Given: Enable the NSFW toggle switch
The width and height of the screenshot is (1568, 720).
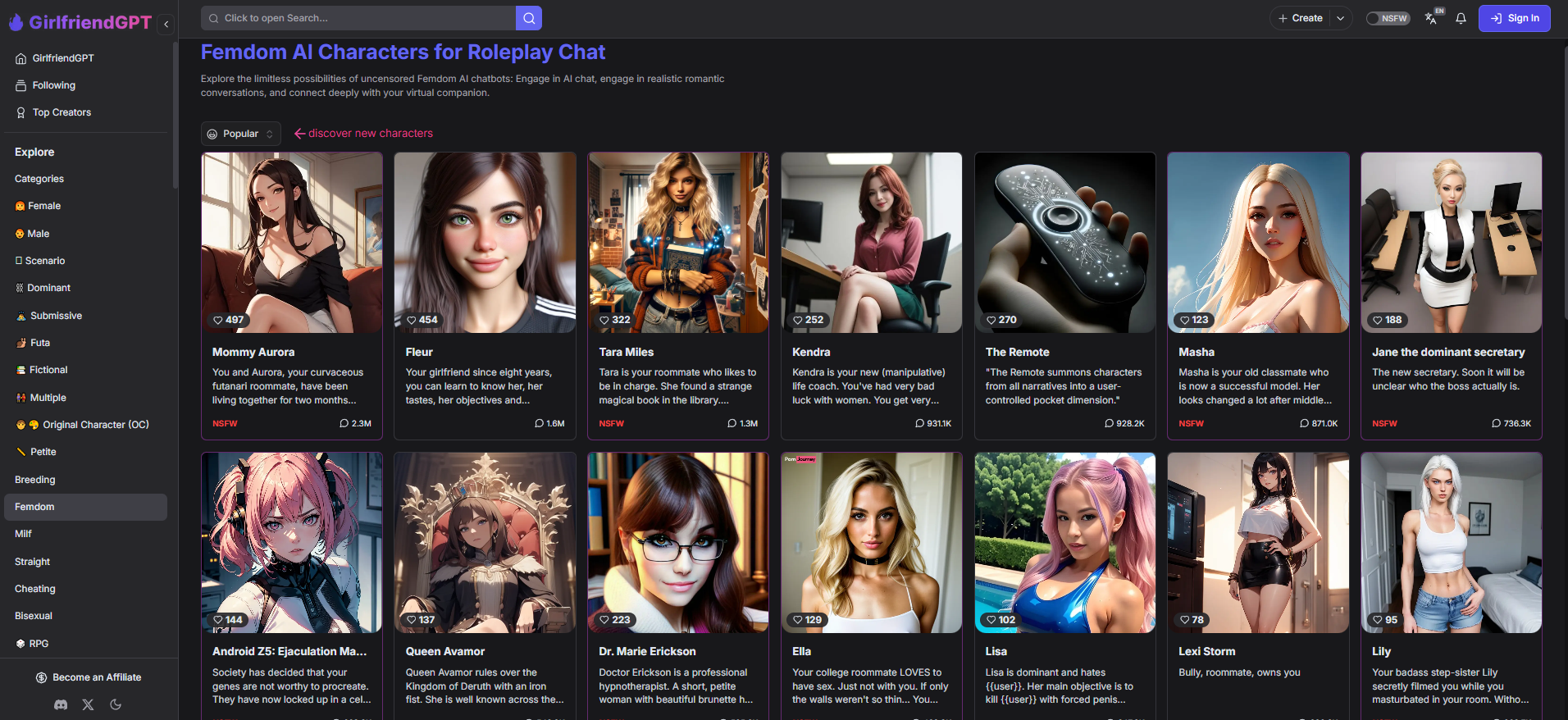Looking at the screenshot, I should click(x=1387, y=18).
